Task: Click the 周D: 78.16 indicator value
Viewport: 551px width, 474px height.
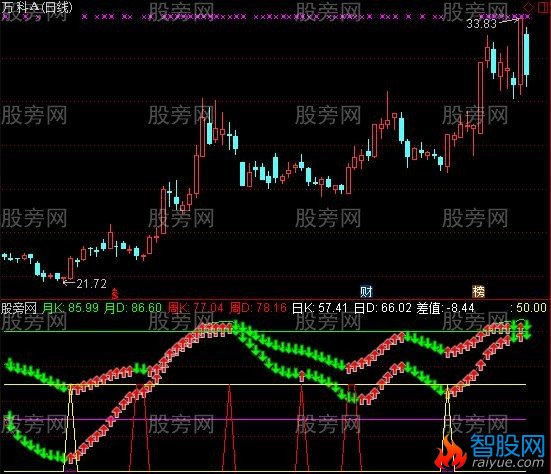Action: pos(258,308)
